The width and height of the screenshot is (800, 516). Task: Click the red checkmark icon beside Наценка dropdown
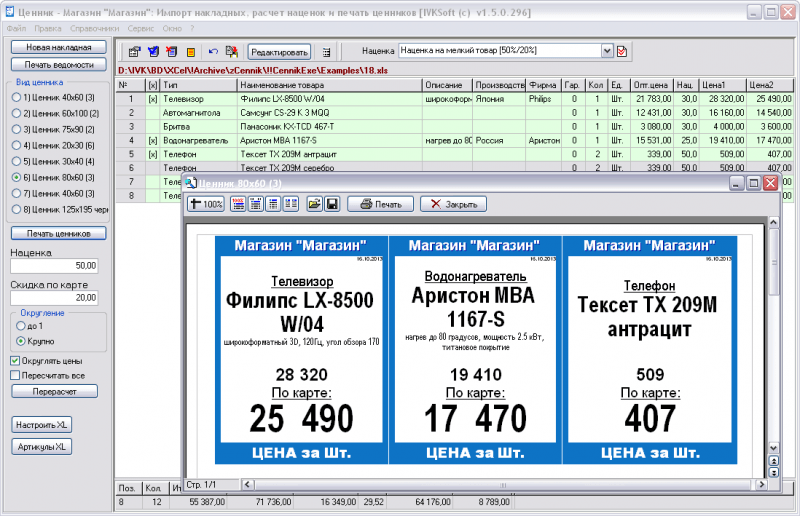pyautogui.click(x=622, y=51)
